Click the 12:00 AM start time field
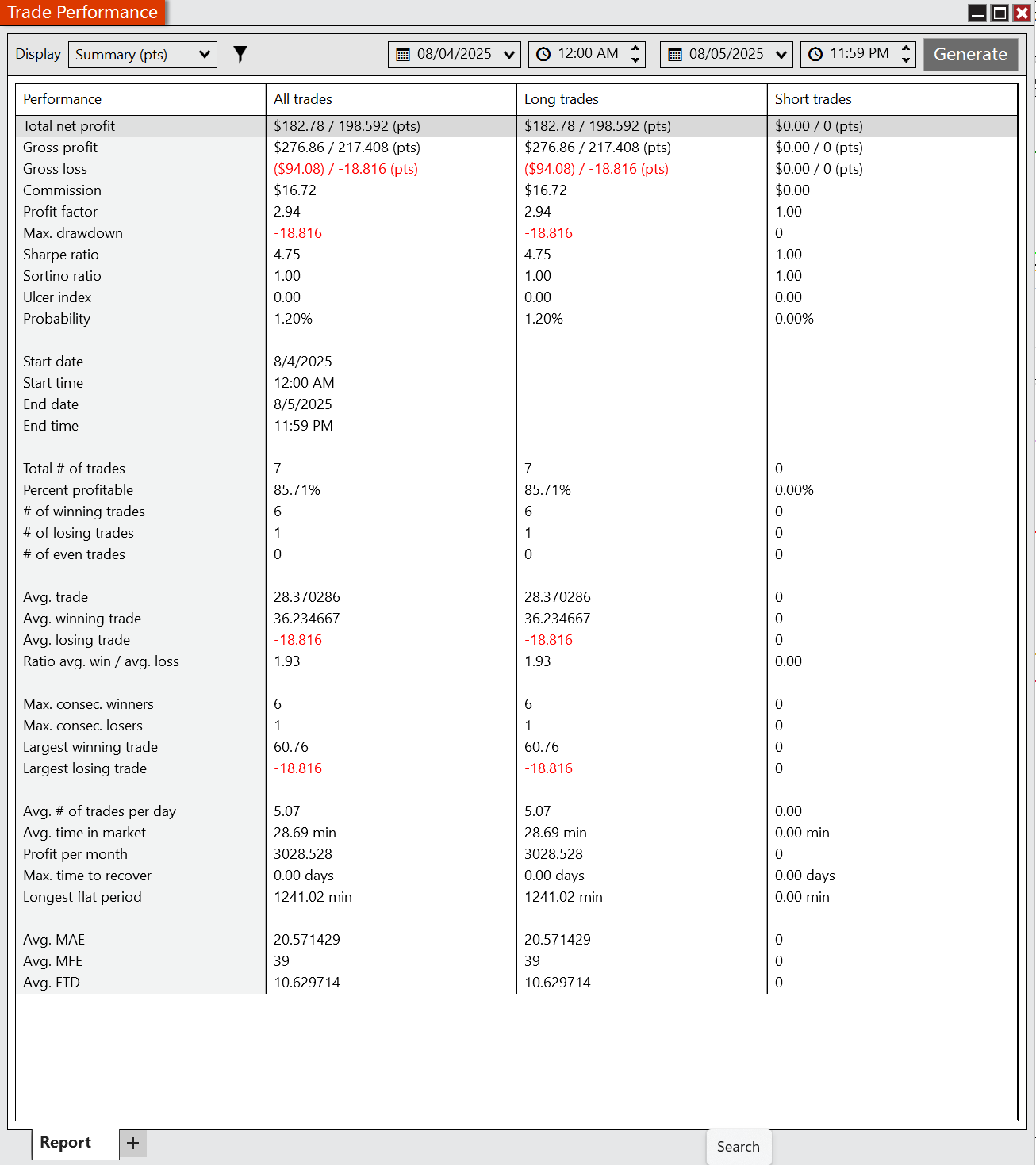The width and height of the screenshot is (1036, 1165). tap(588, 53)
